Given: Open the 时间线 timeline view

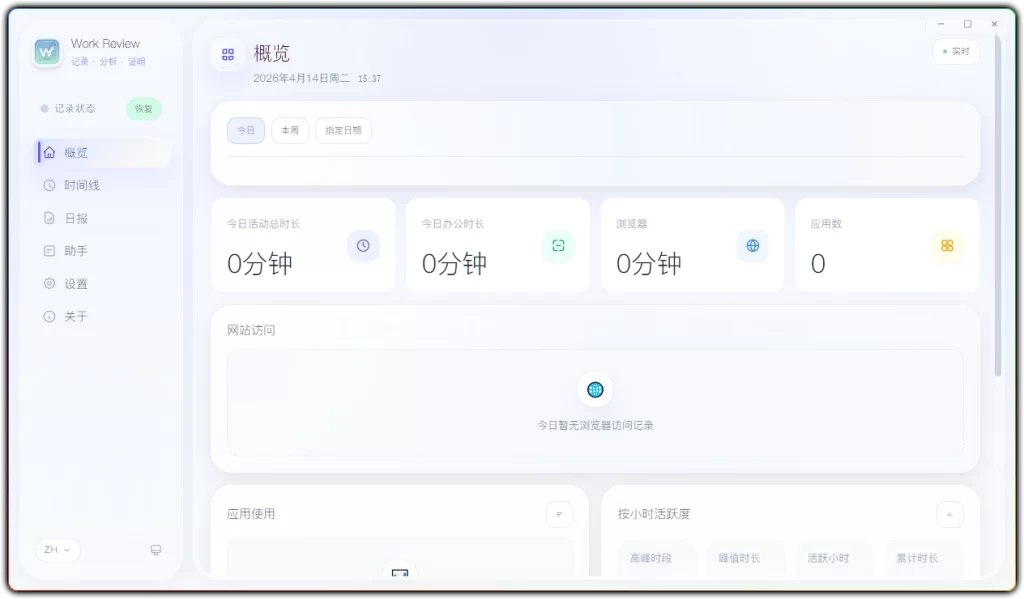Looking at the screenshot, I should [x=75, y=185].
